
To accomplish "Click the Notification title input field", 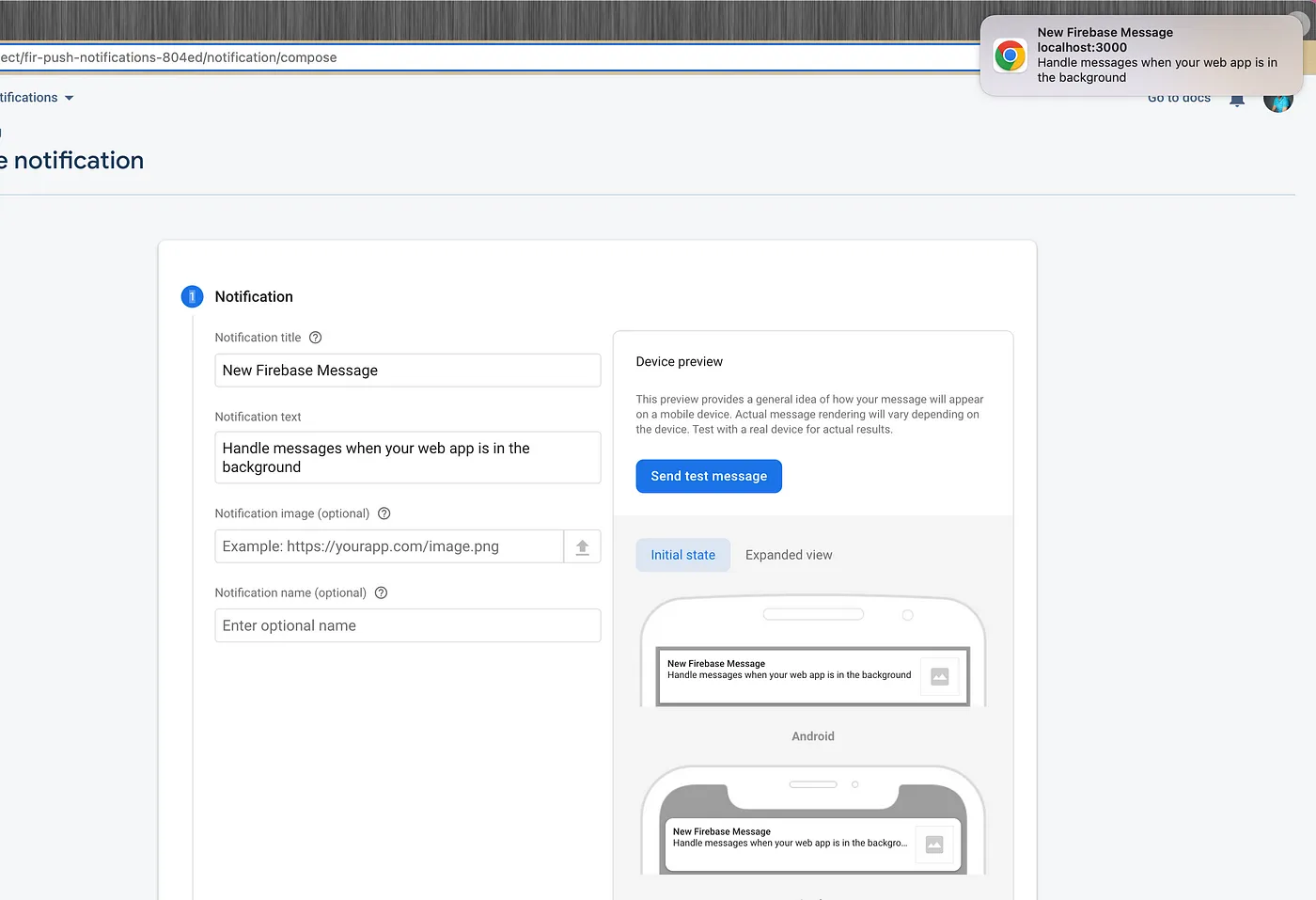I will coord(408,371).
